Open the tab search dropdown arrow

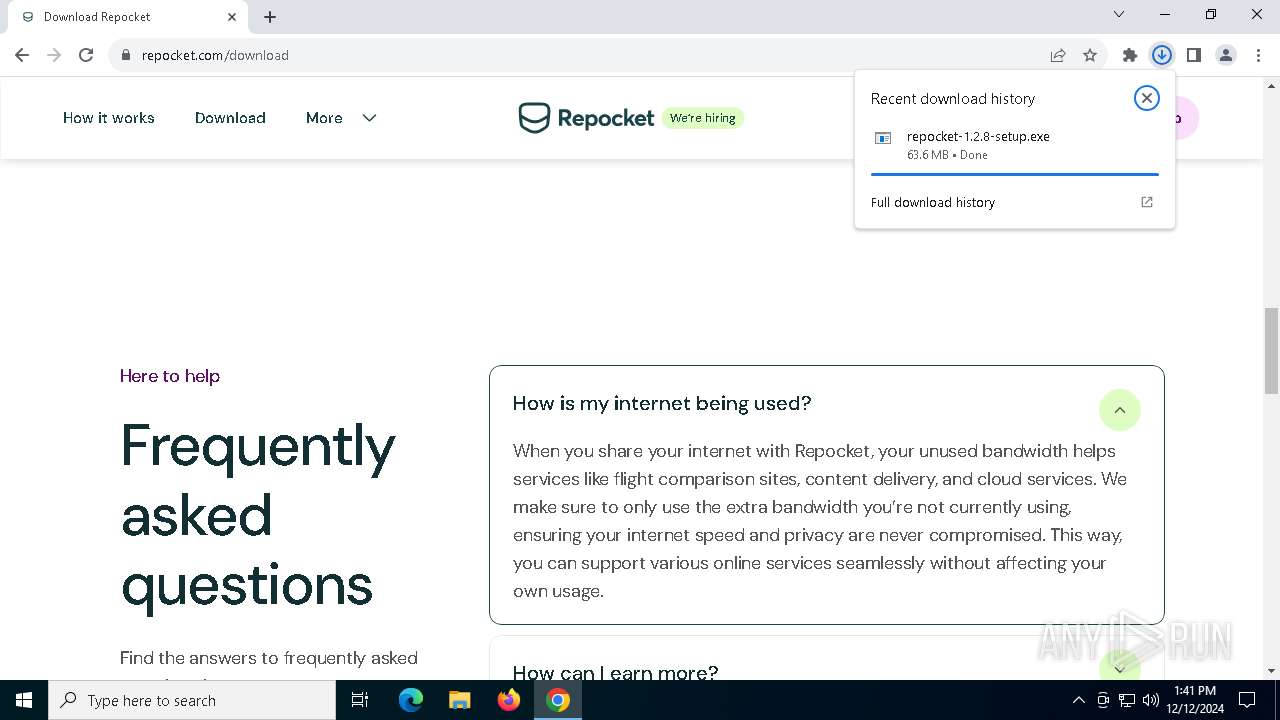coord(1119,14)
